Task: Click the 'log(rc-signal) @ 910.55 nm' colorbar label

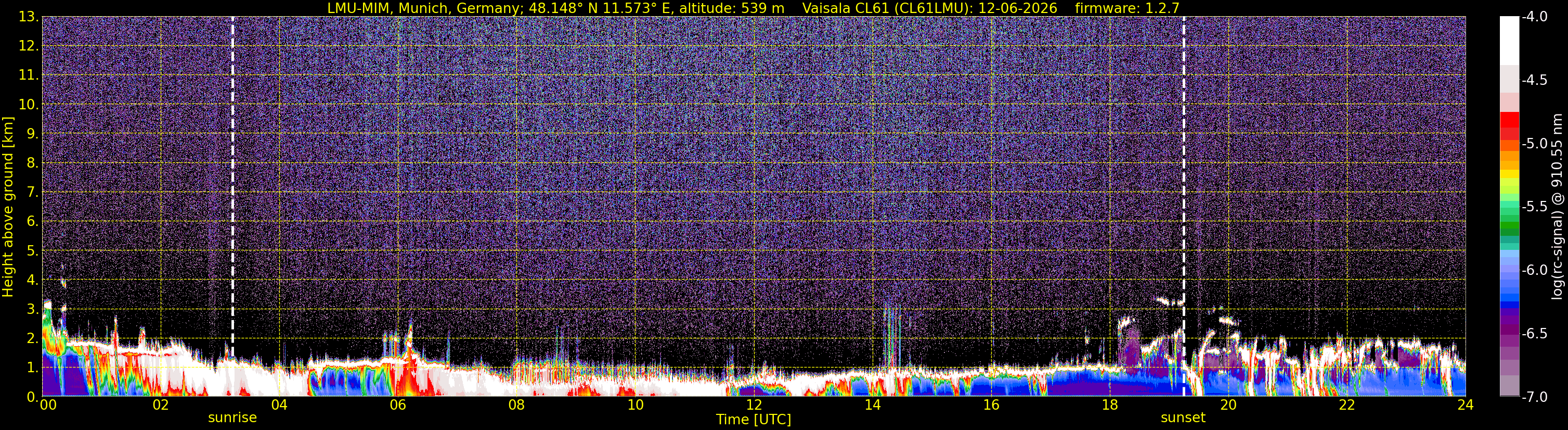Action: coord(1557,207)
